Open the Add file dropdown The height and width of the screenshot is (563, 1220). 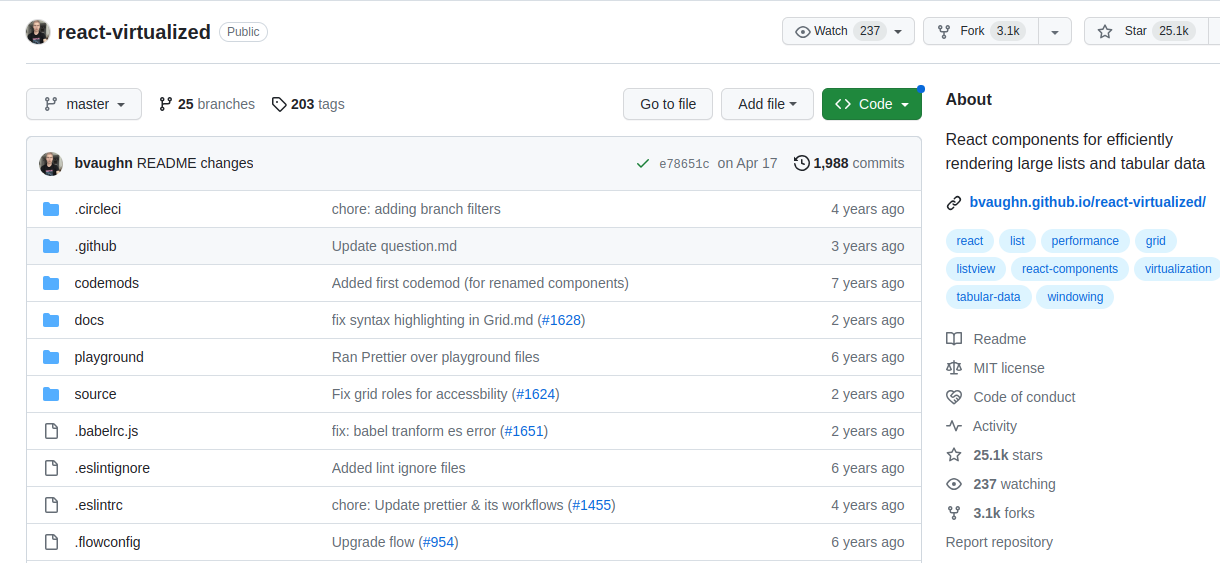pos(767,104)
